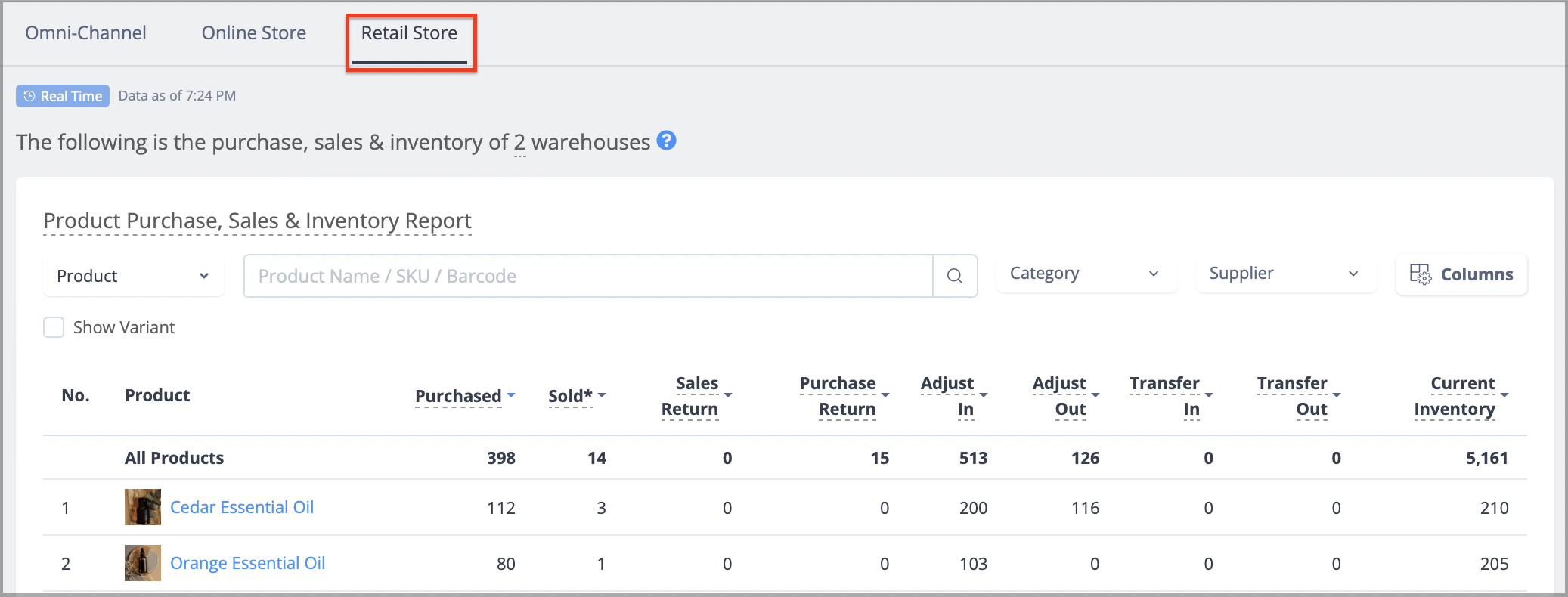The width and height of the screenshot is (1568, 597).
Task: Open the Product type dropdown
Action: click(x=133, y=276)
